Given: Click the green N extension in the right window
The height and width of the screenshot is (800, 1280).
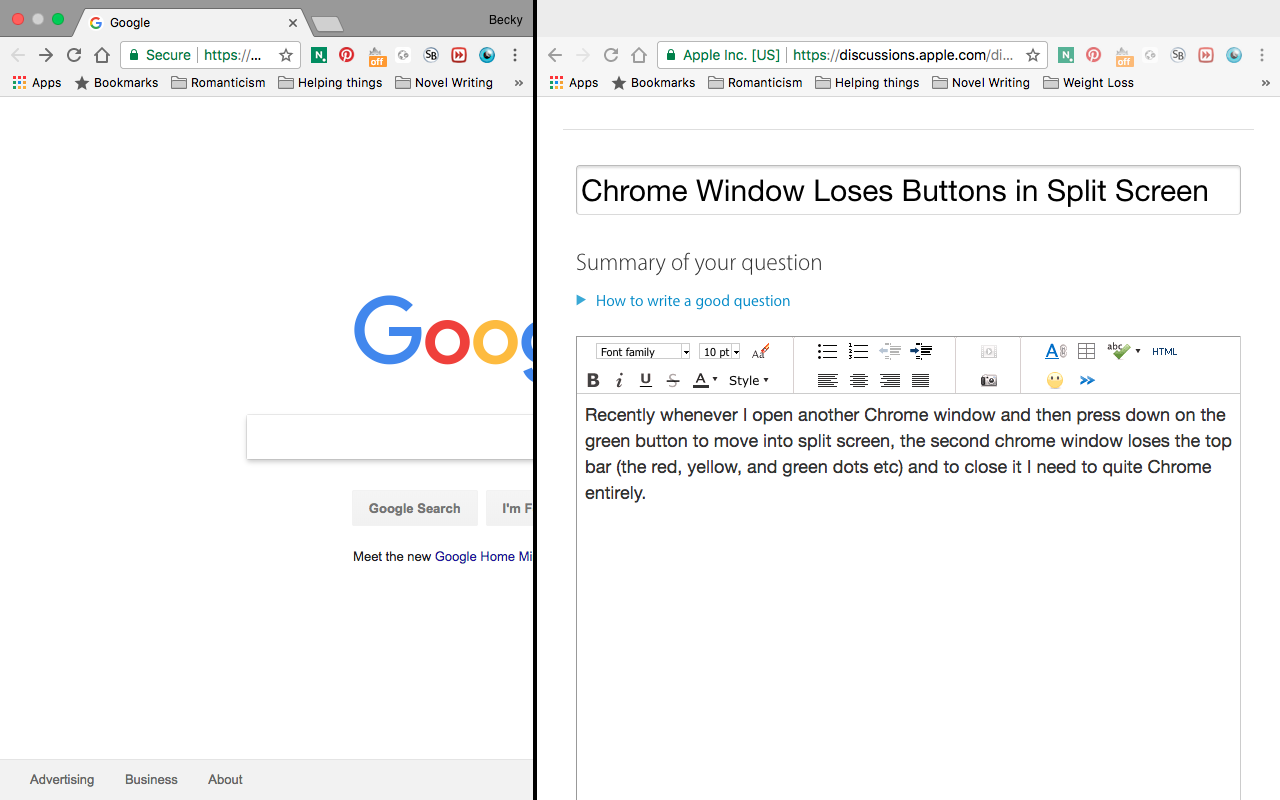Looking at the screenshot, I should pyautogui.click(x=1066, y=55).
